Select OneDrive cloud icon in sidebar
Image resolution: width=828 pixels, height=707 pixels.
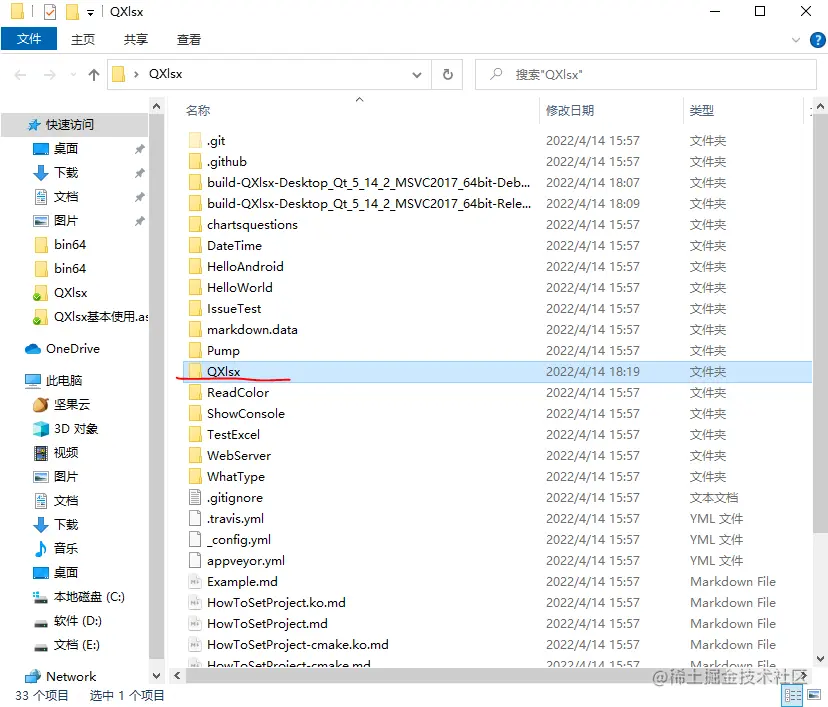click(x=33, y=349)
